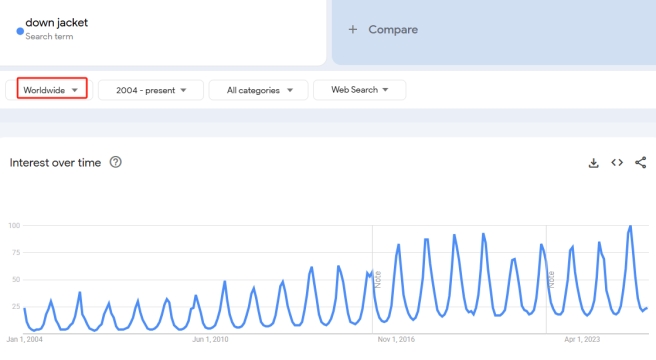Click the blue dot beside down jacket
The width and height of the screenshot is (656, 360).
(x=20, y=31)
